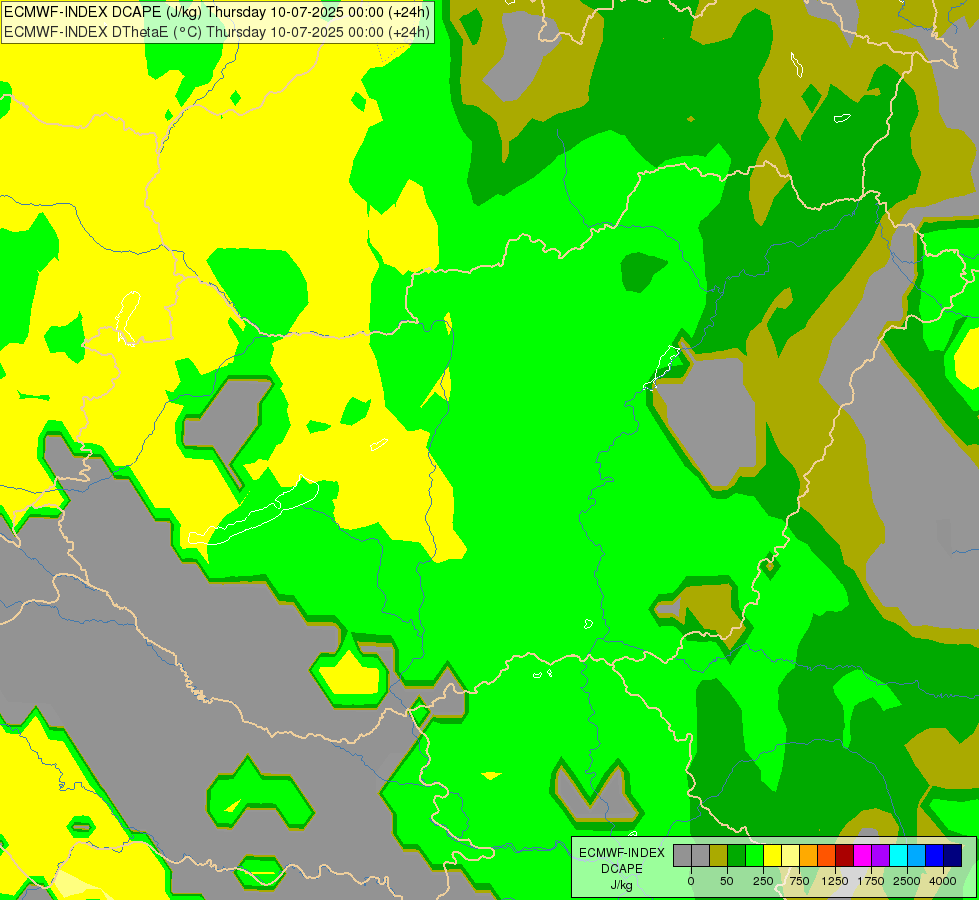Click the pure blue legend swatch
Screen dimensions: 979x900
pos(935,856)
